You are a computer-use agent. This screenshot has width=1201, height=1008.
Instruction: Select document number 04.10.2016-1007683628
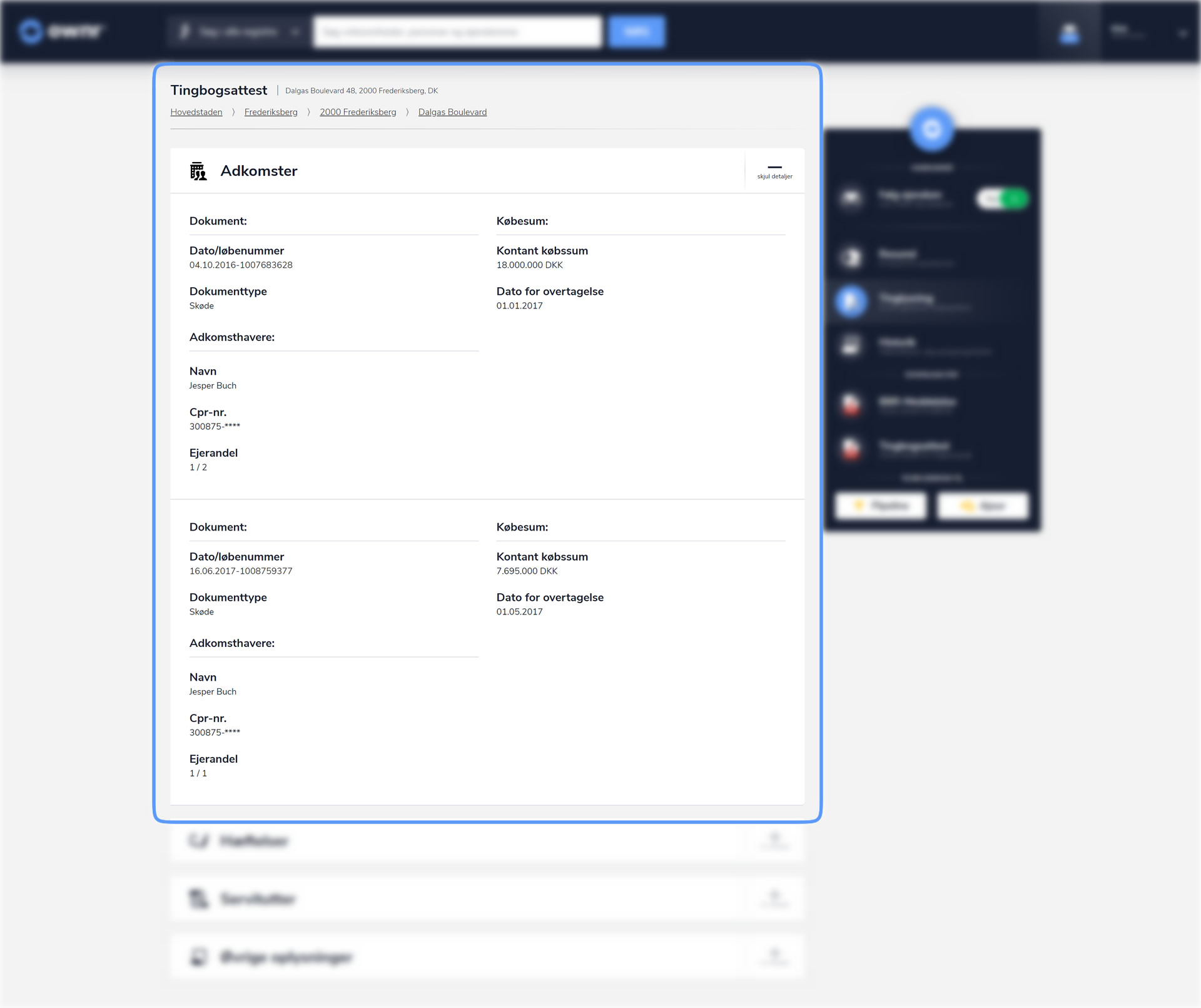pos(241,265)
